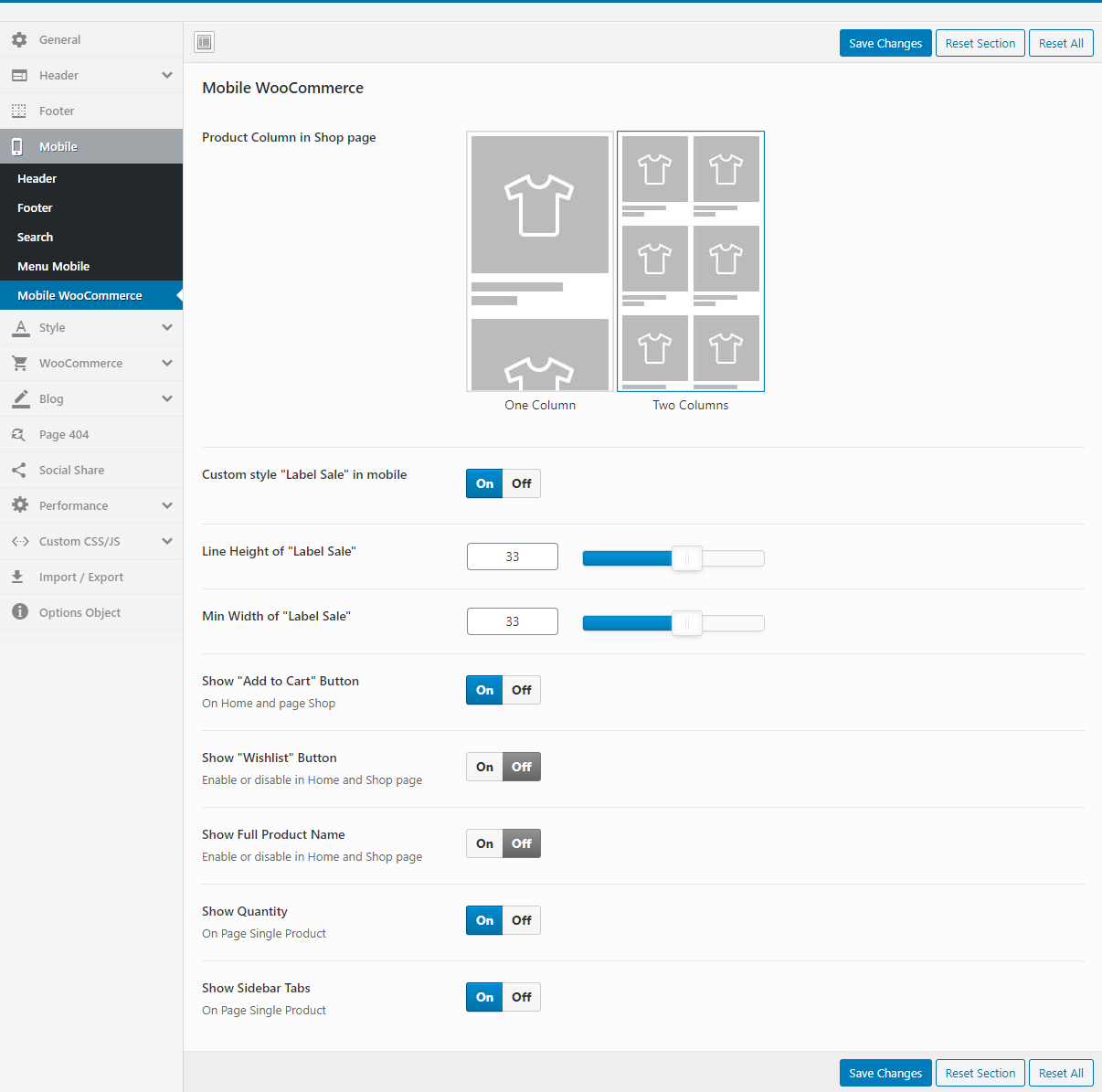Open the Mobile Search submenu item
Image resolution: width=1102 pixels, height=1092 pixels.
(91, 237)
